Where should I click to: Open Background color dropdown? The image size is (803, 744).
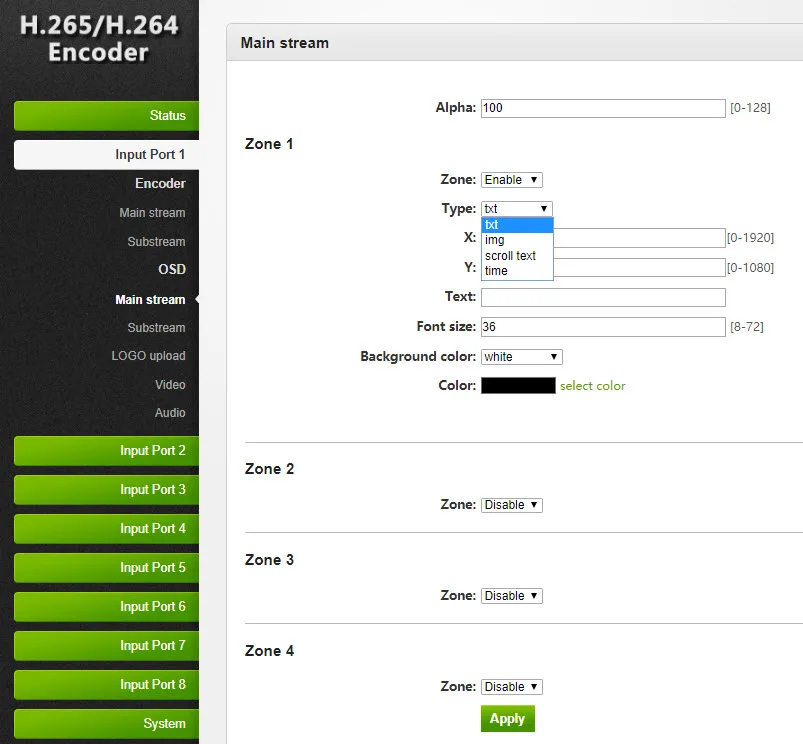[521, 357]
